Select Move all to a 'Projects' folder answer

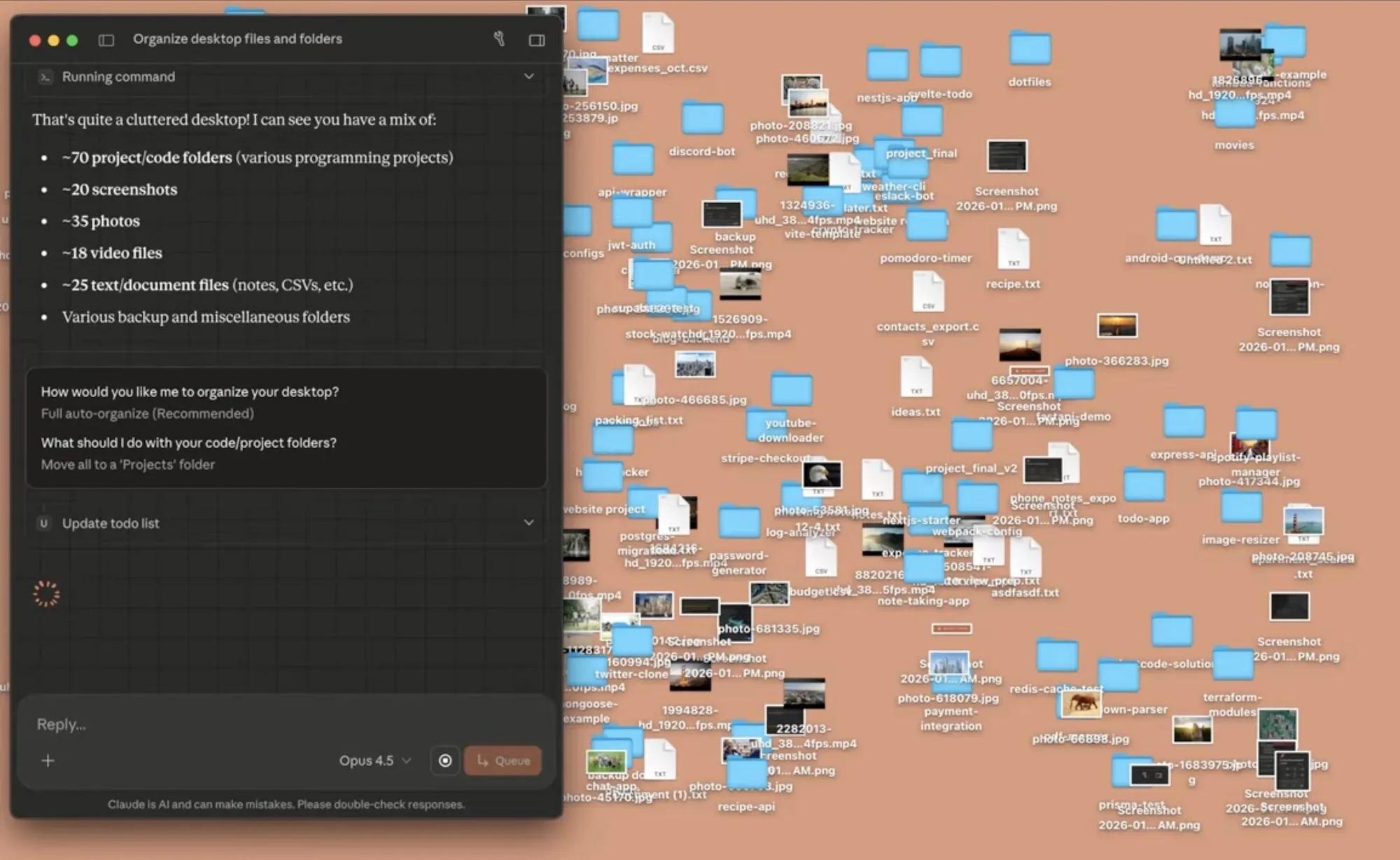tap(127, 464)
